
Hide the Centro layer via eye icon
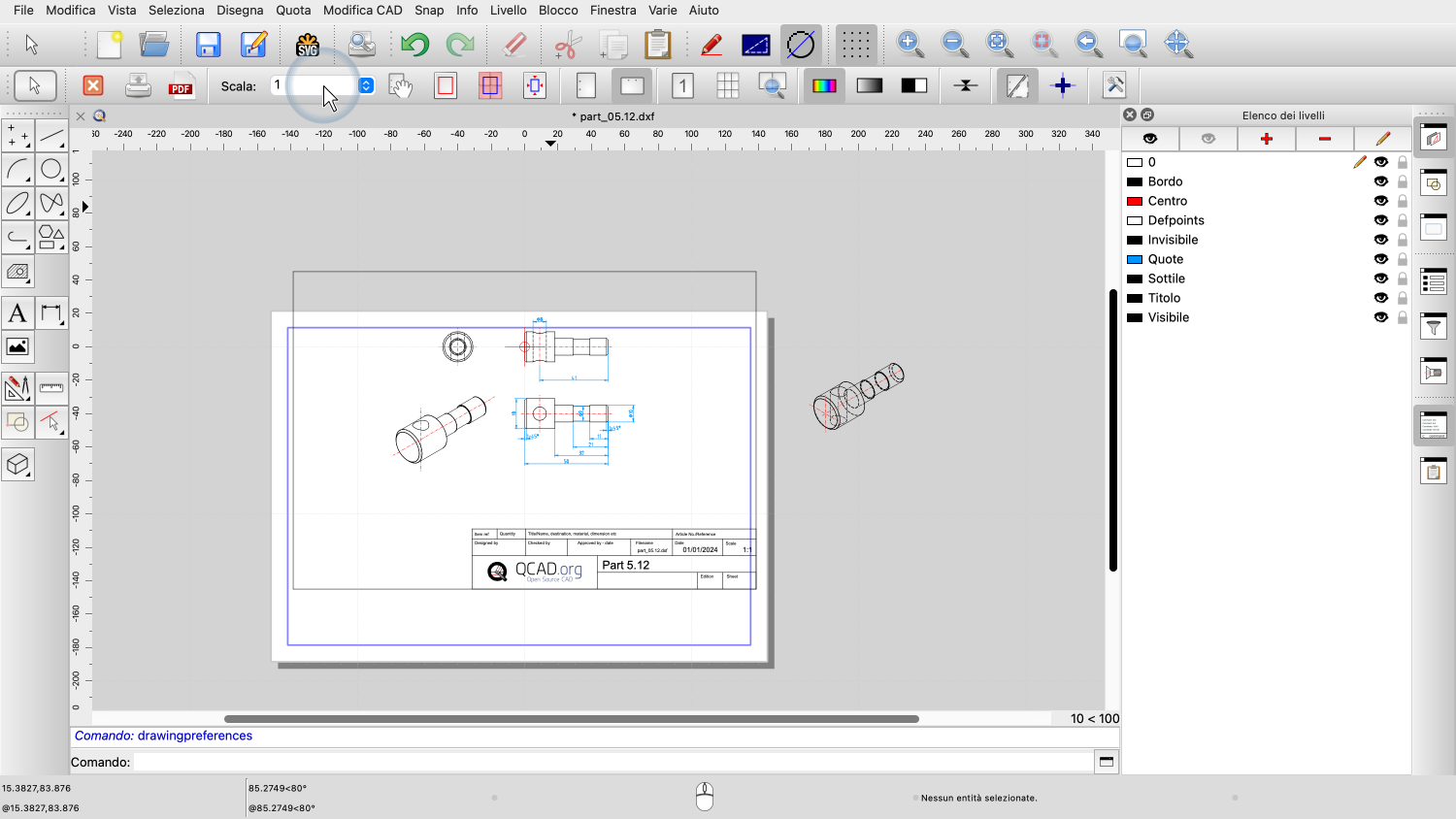coord(1380,201)
